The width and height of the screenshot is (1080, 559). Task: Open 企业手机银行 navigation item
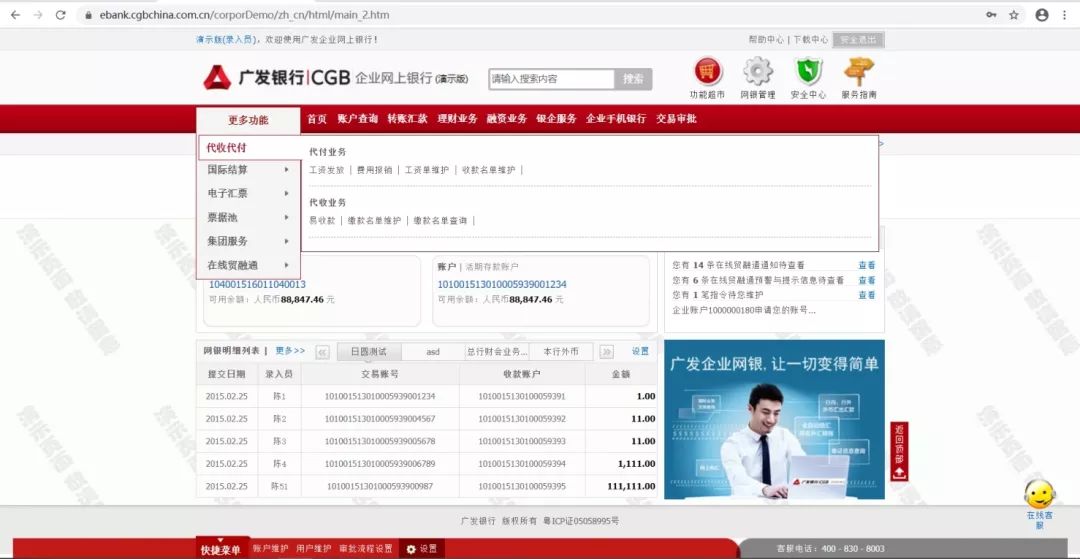coord(616,119)
